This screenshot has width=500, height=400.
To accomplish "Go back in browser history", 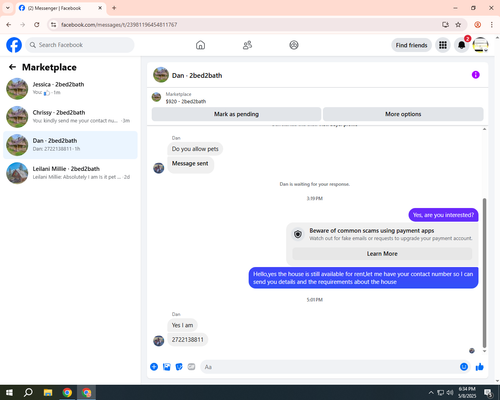I will 9,25.
